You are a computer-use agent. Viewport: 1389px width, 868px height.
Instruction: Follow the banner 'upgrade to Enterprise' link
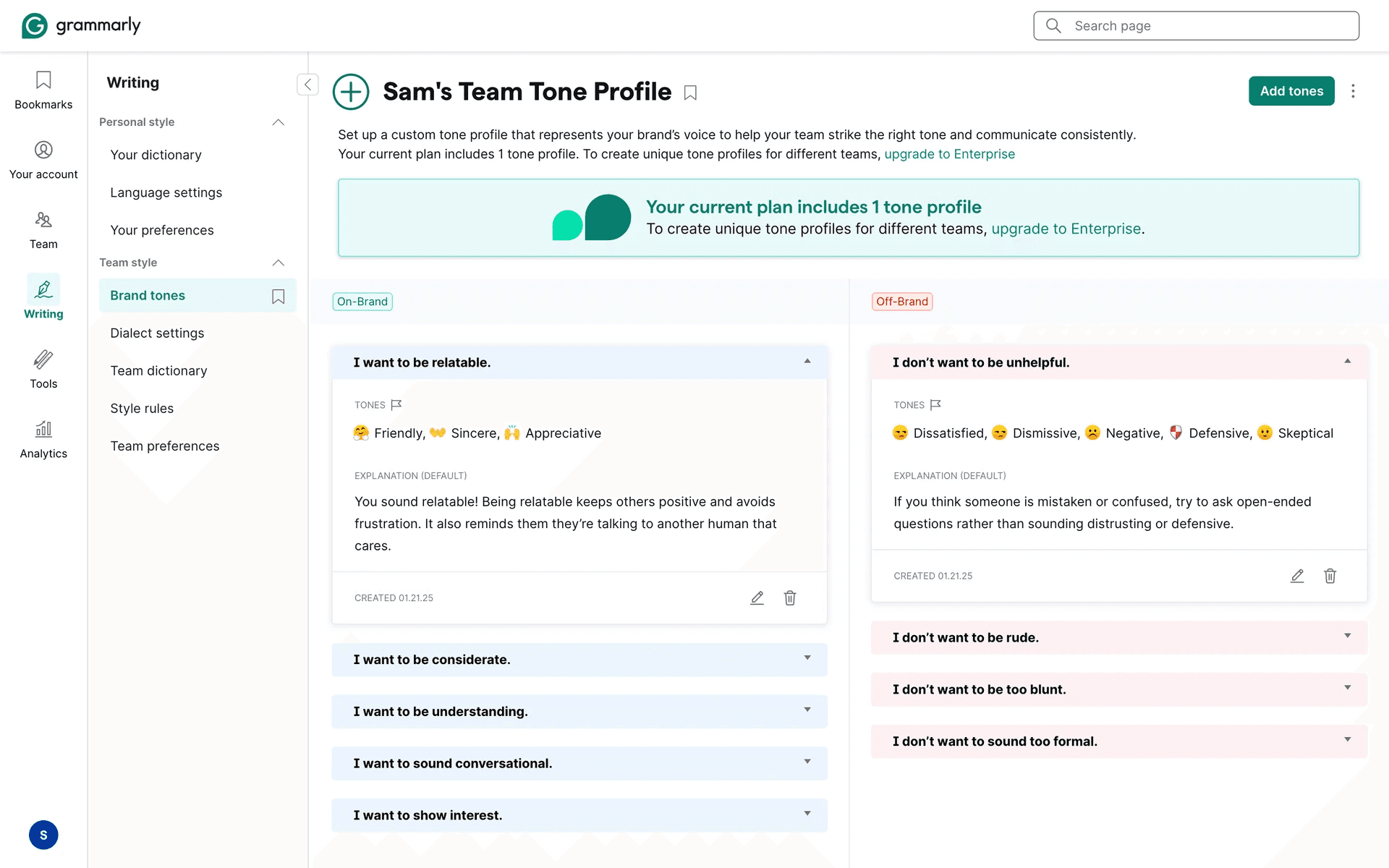[1066, 229]
